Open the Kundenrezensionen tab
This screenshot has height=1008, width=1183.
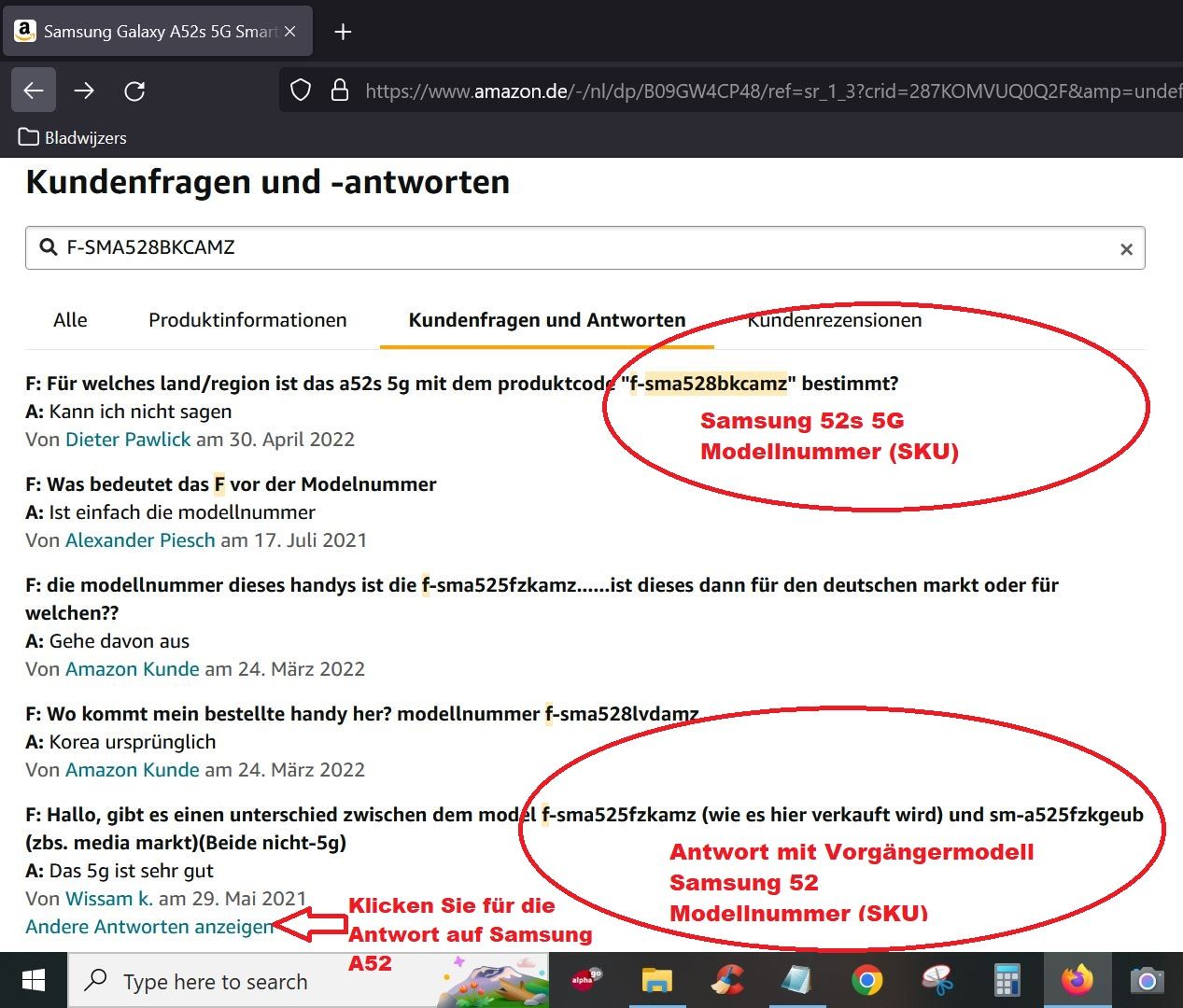[835, 320]
